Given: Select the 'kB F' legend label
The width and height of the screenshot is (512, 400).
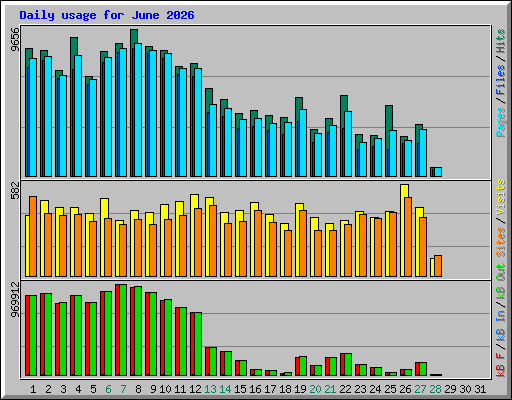Looking at the screenshot, I should [x=501, y=365].
